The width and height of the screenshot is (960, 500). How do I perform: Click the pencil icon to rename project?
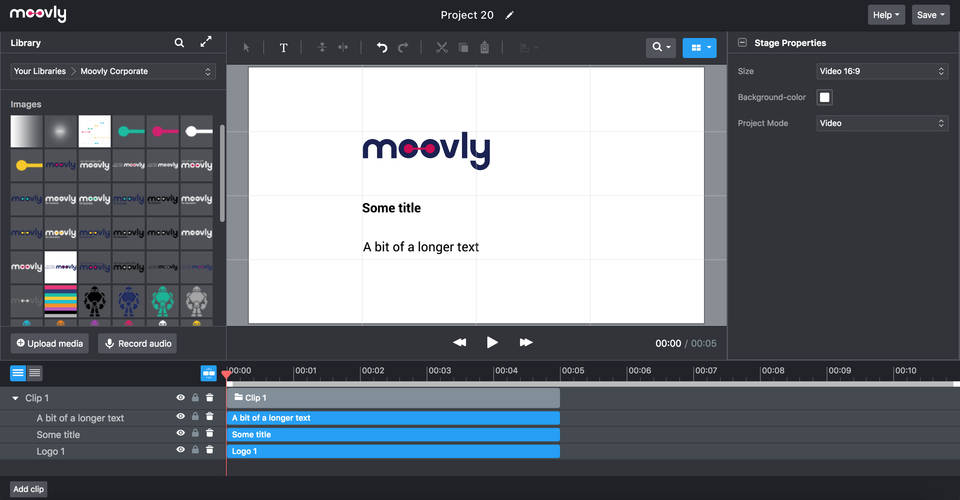510,15
